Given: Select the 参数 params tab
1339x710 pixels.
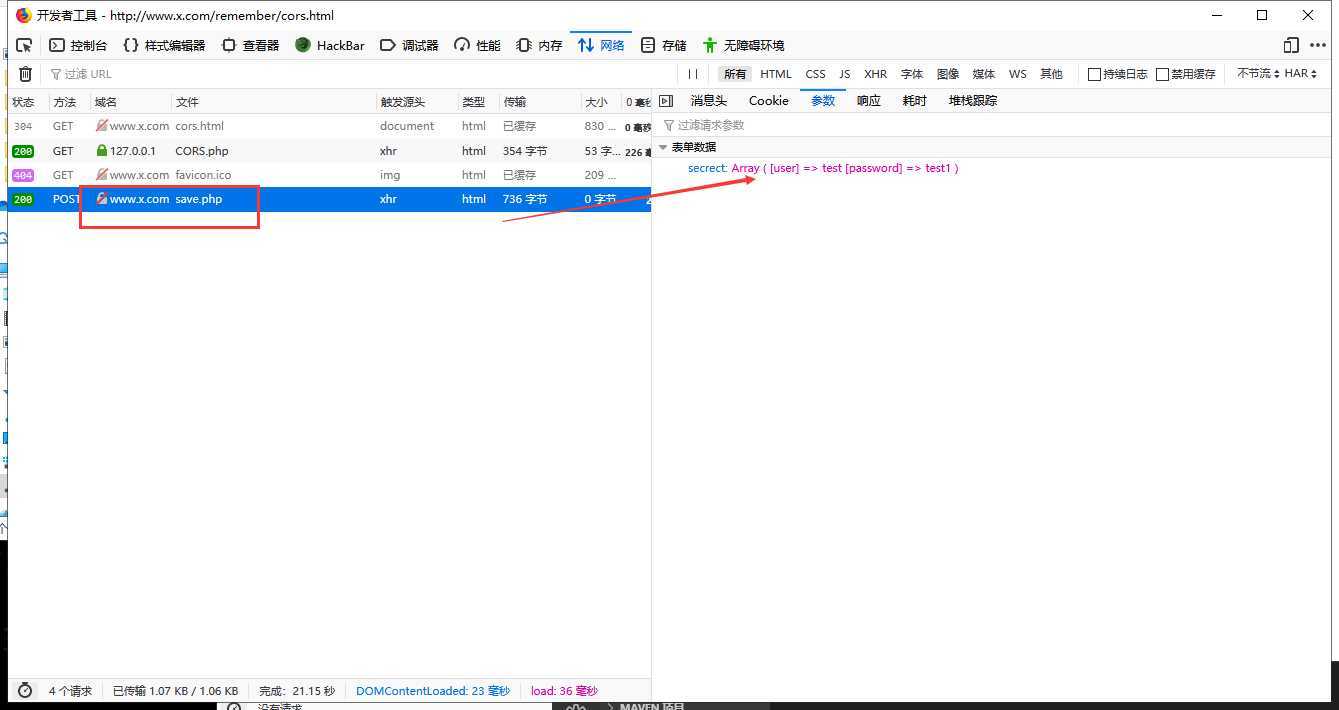Looking at the screenshot, I should (x=823, y=101).
